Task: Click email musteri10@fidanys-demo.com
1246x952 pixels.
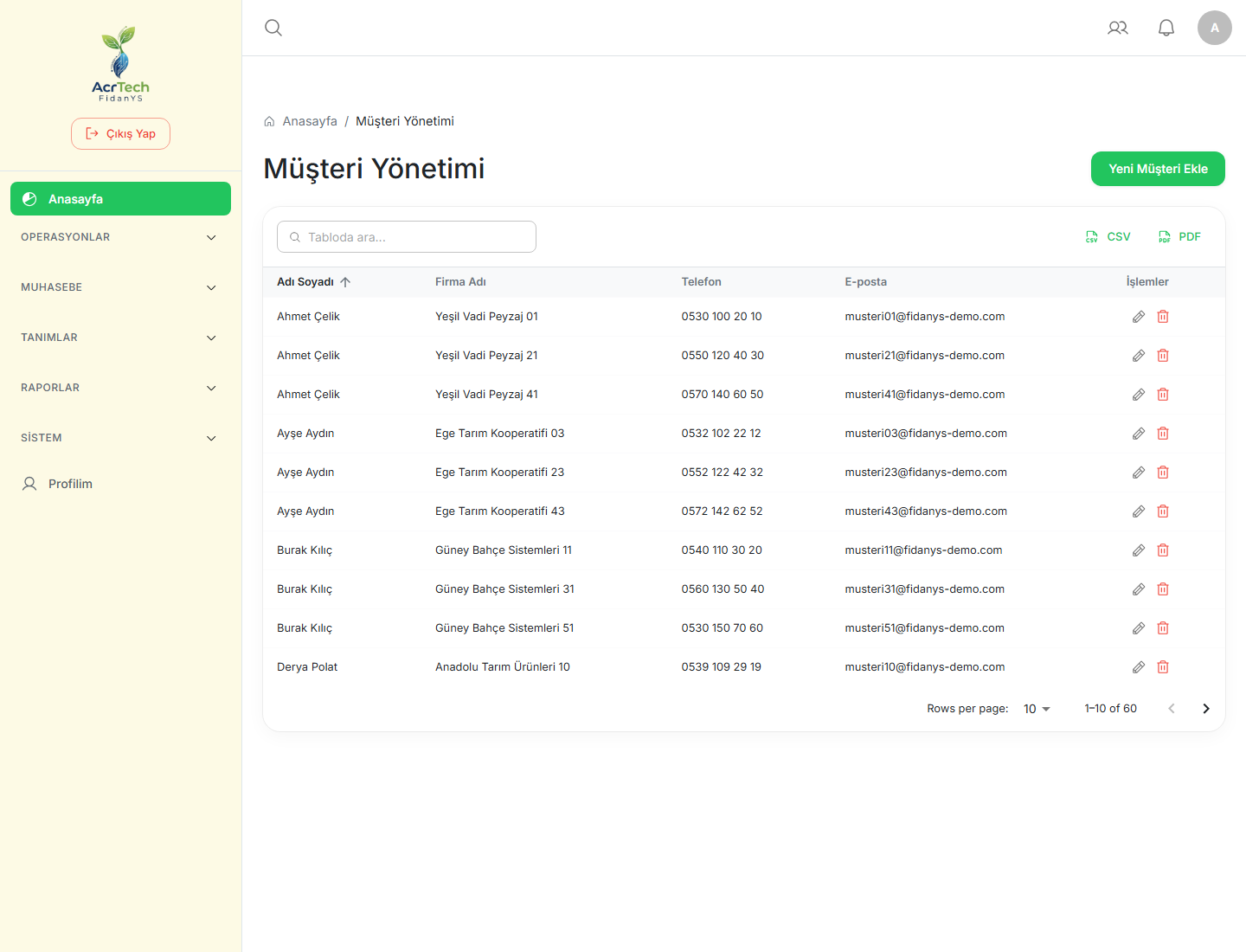Action: coord(925,667)
